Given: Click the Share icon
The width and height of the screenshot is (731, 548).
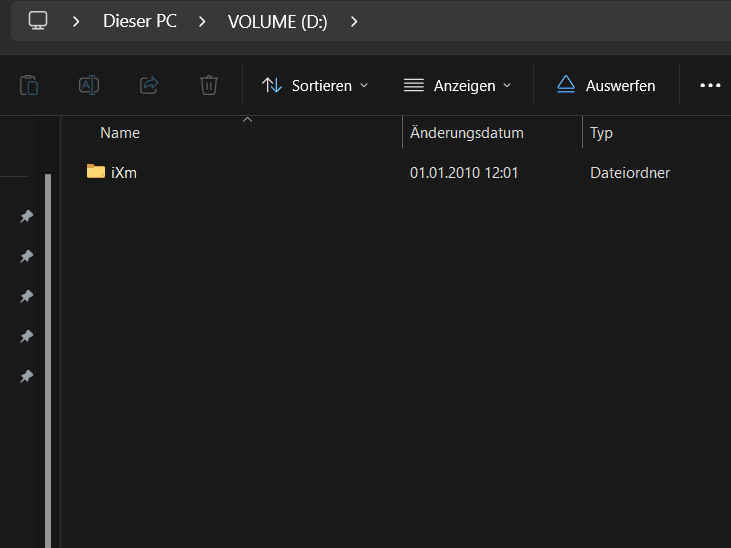Looking at the screenshot, I should (149, 85).
